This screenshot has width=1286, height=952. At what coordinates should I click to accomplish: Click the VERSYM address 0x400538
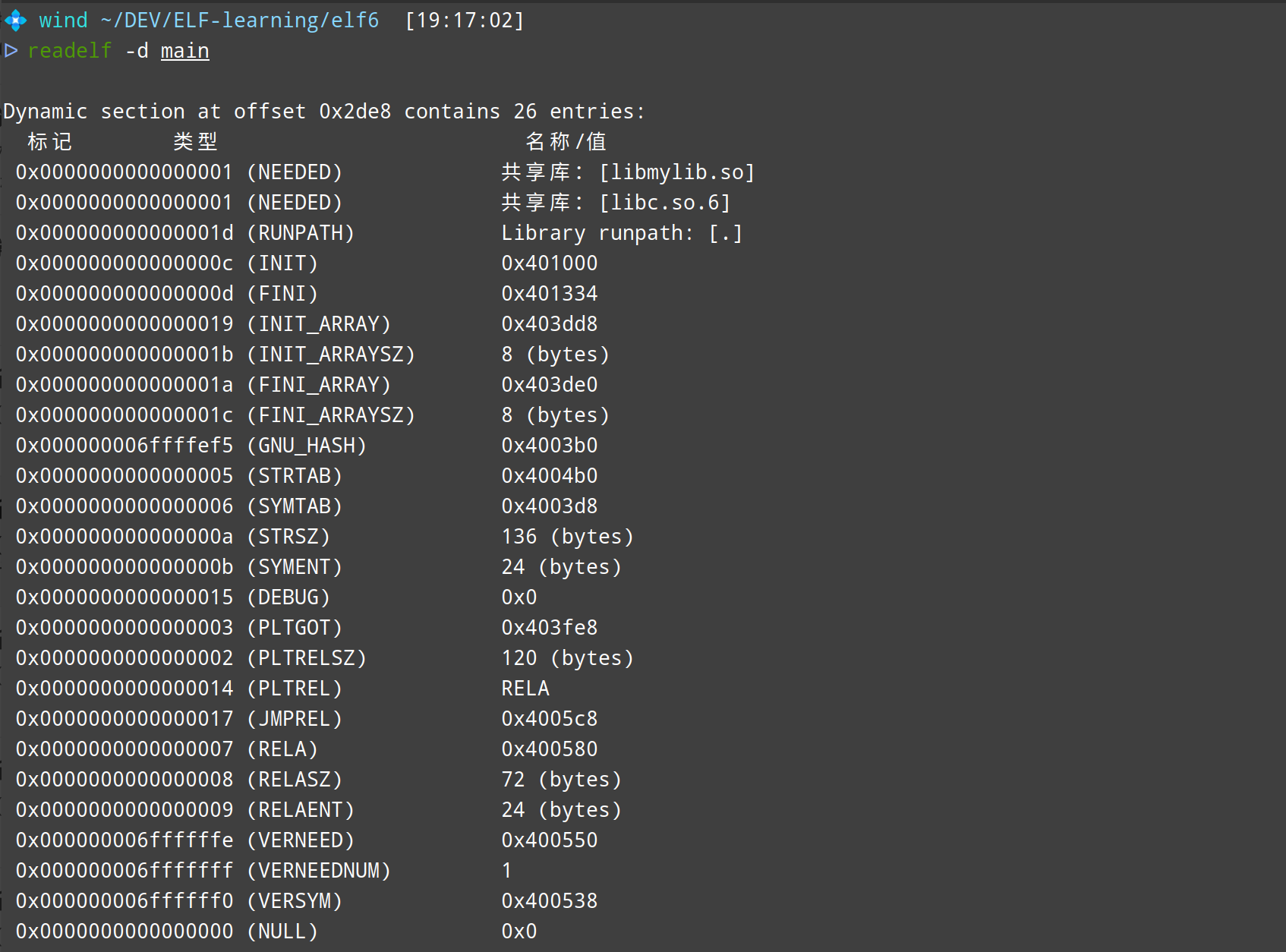[x=550, y=901]
